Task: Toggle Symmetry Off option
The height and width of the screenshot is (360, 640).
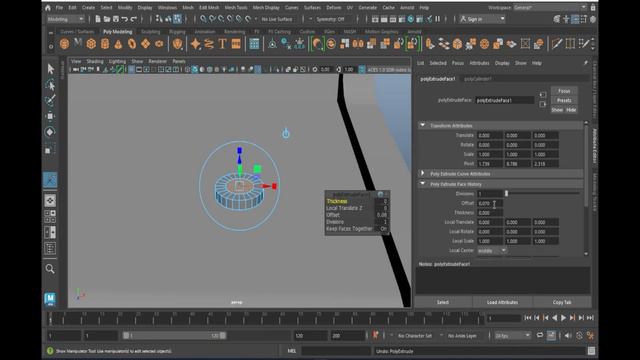Action: [331, 19]
